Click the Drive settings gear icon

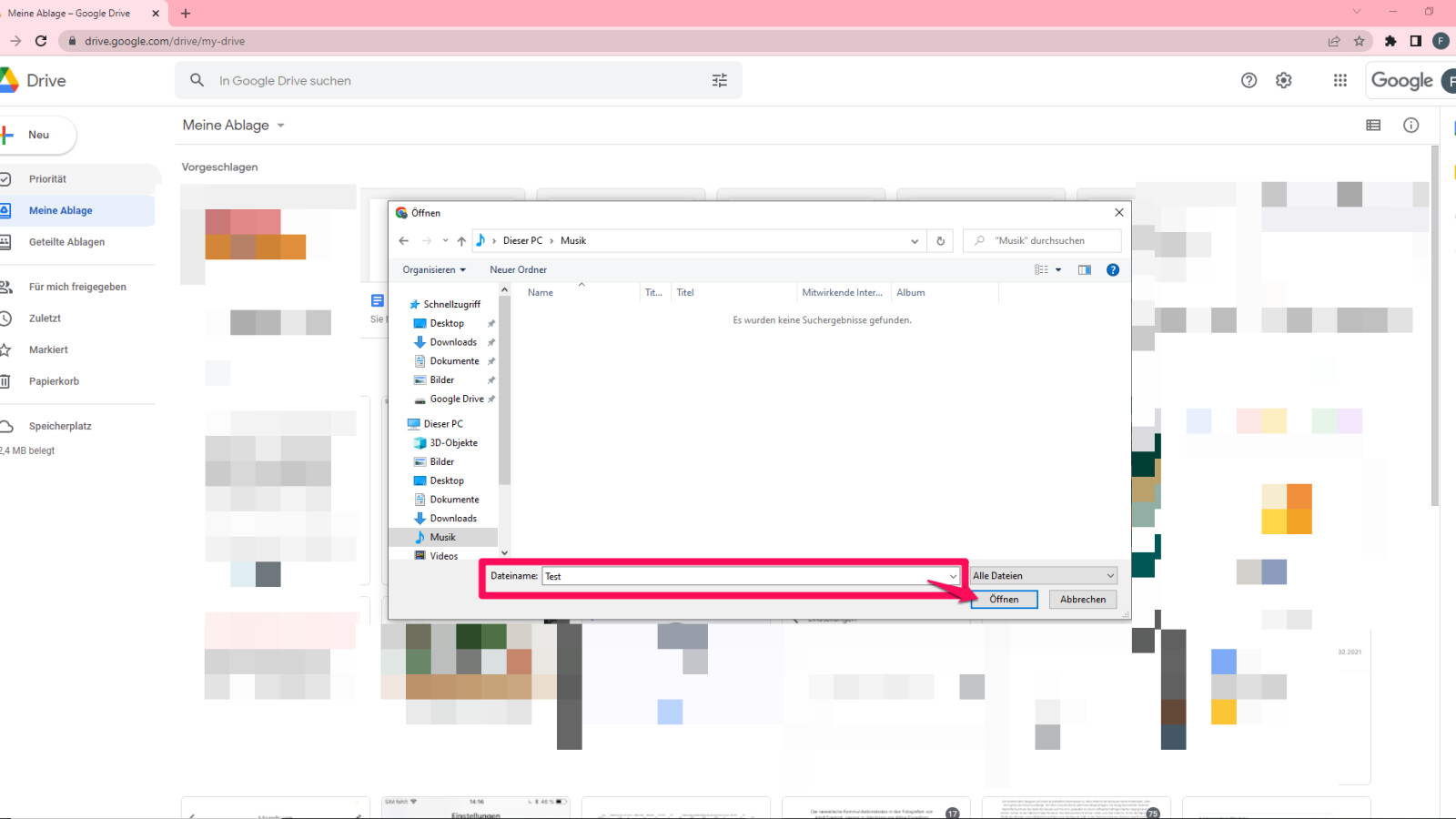[x=1283, y=80]
